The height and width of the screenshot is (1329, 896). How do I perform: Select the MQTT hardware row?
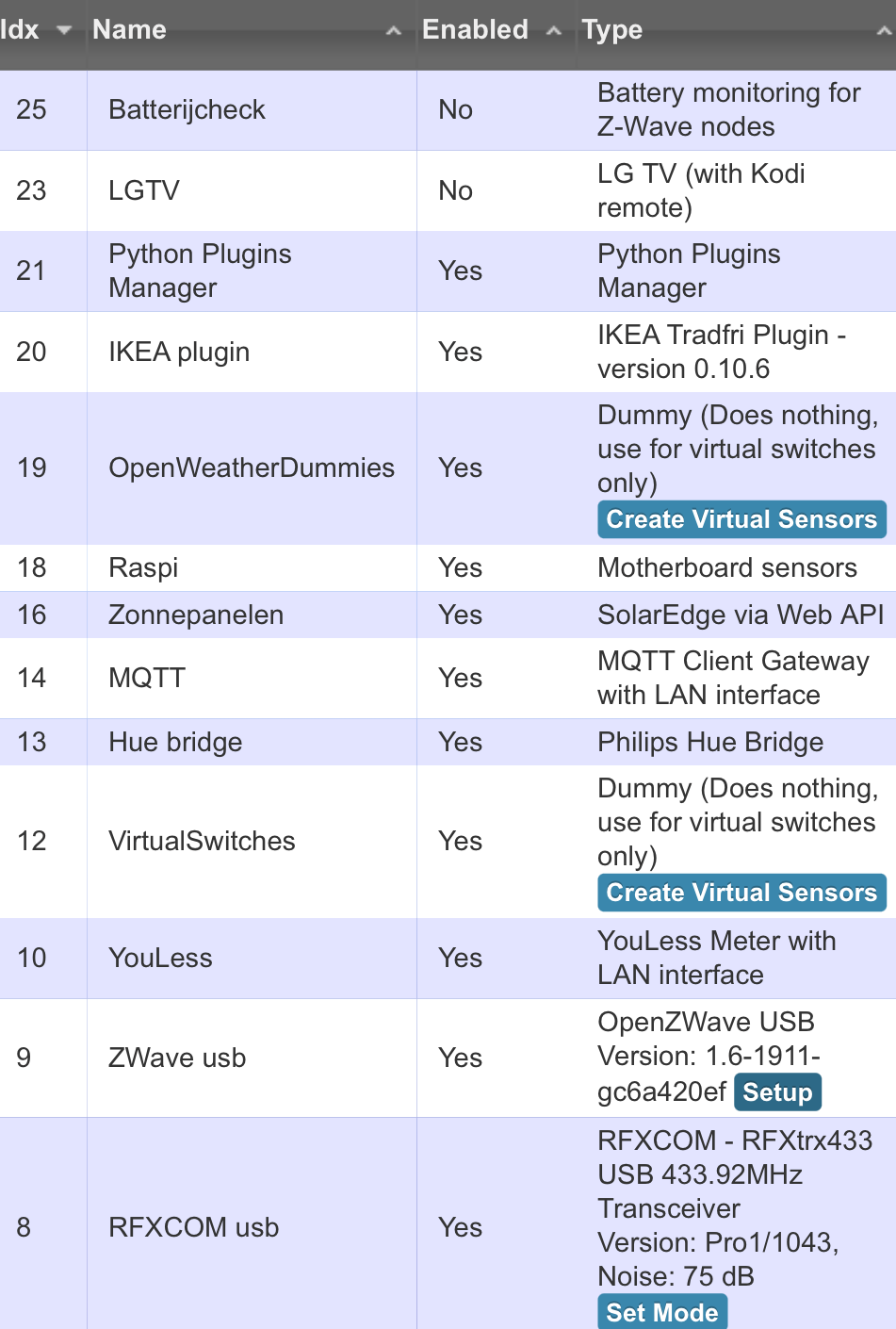(x=448, y=679)
